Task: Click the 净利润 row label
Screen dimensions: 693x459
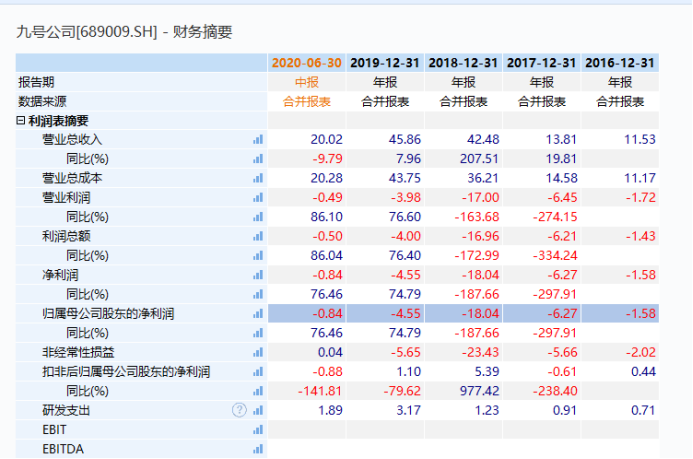Action: 60,275
